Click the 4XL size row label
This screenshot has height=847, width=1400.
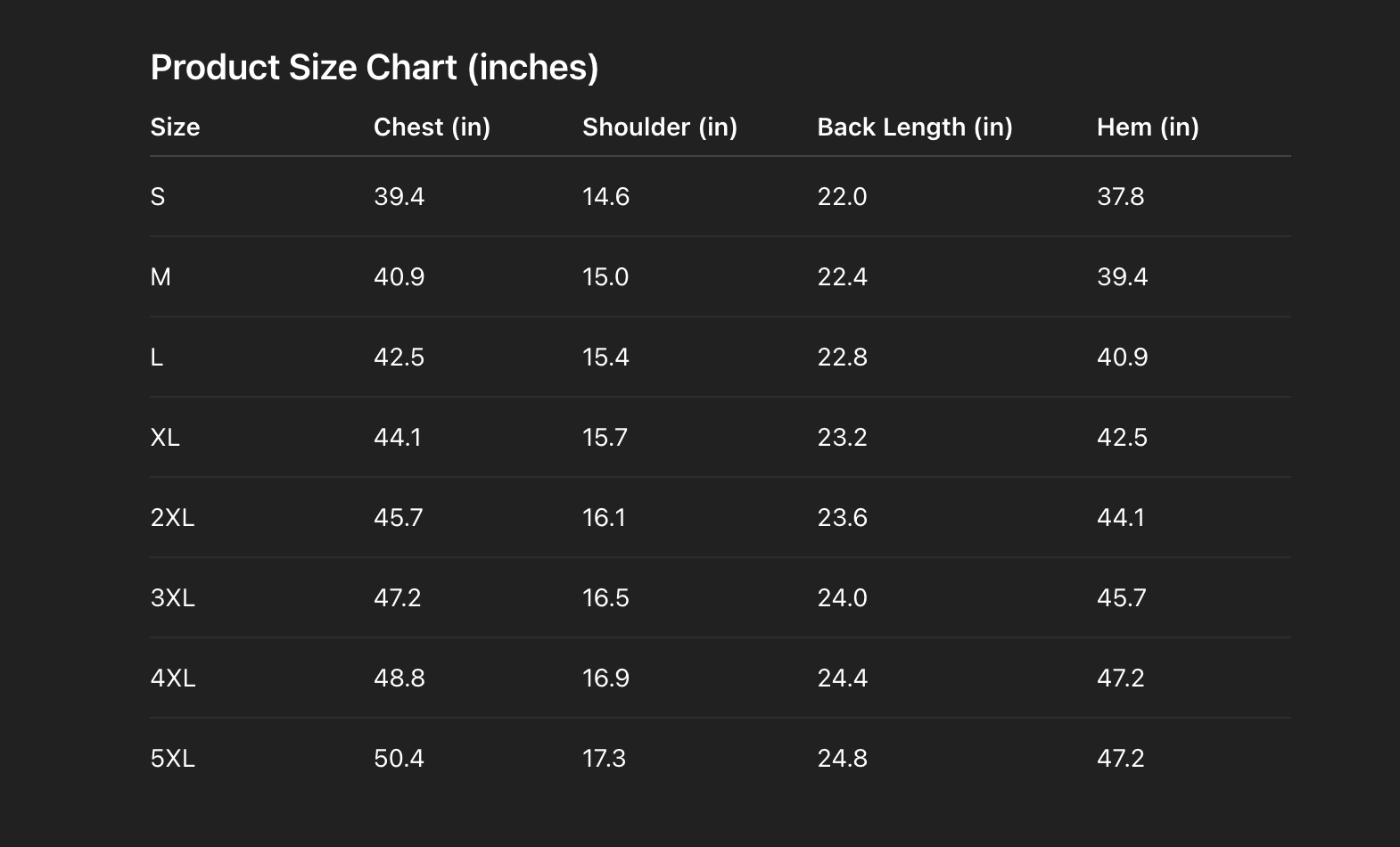(x=173, y=678)
